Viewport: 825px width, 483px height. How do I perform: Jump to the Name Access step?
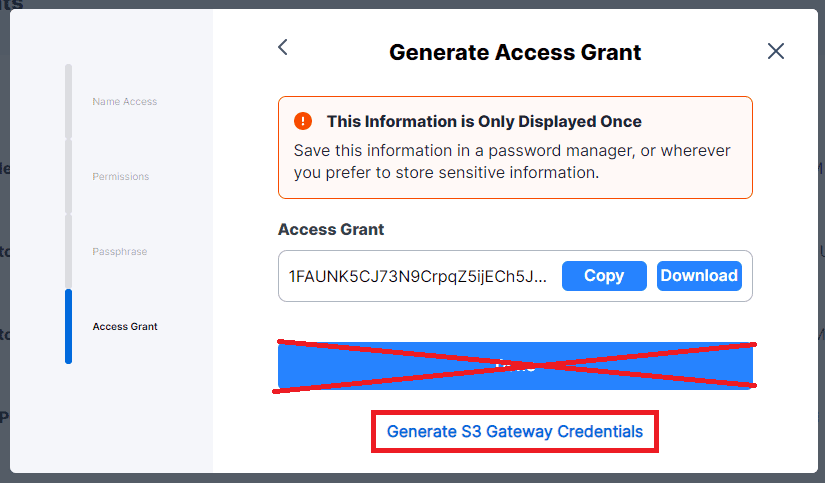[125, 102]
